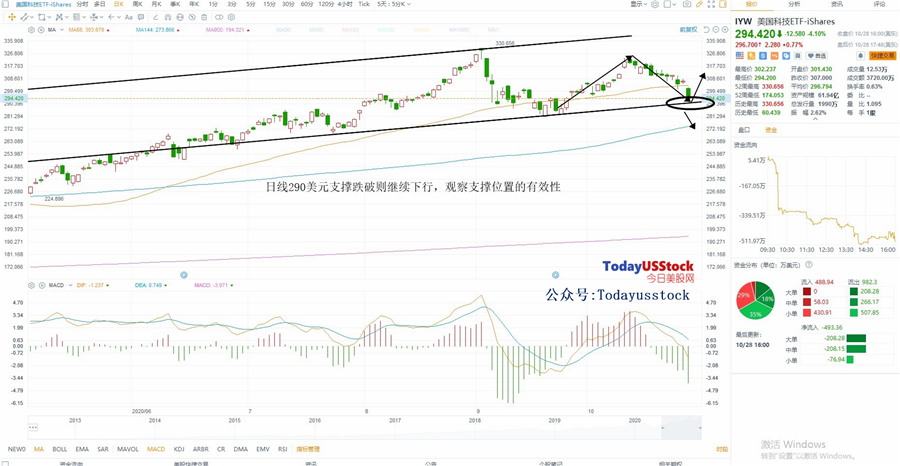Click the left timeline range handle
The image size is (900, 466).
click(662, 428)
